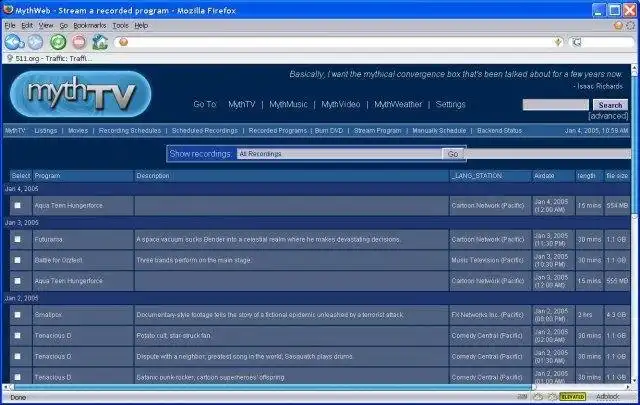Image resolution: width=640 pixels, height=405 pixels.
Task: Open the All Recordings dropdown
Action: (x=339, y=154)
